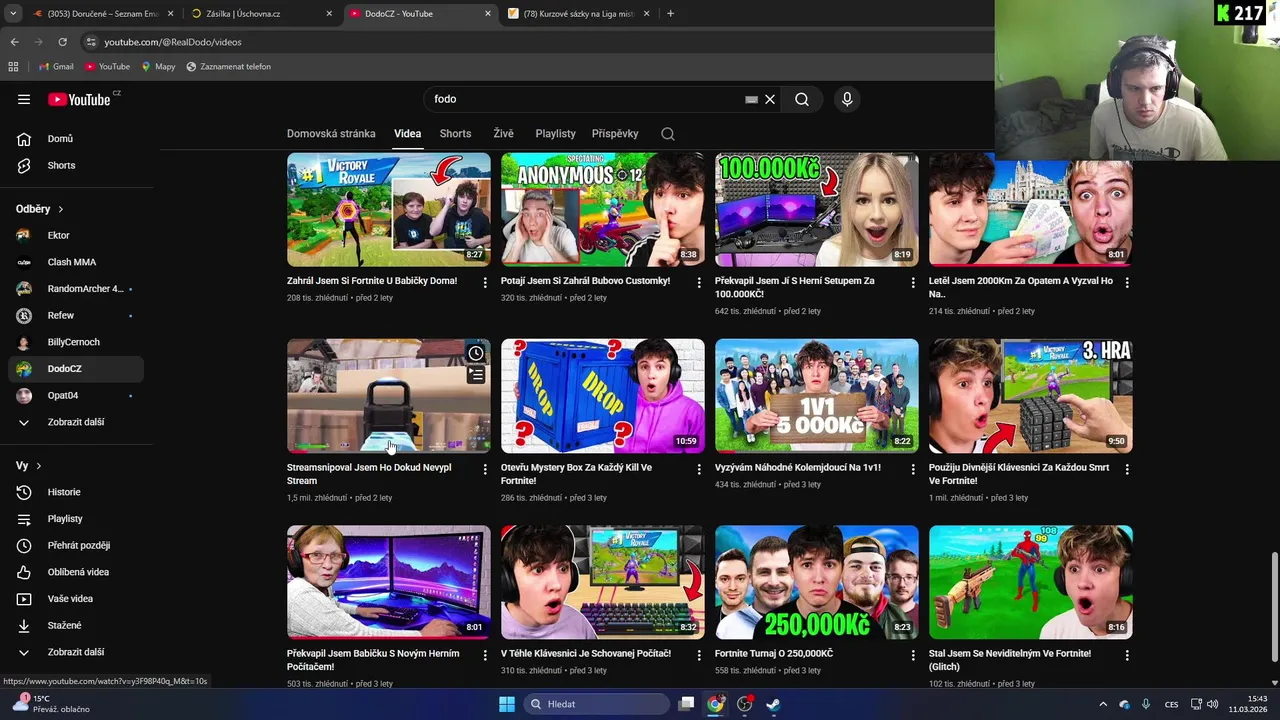Screen dimensions: 1280x720
Task: Open the Příspěvky channel tab
Action: [x=615, y=134]
